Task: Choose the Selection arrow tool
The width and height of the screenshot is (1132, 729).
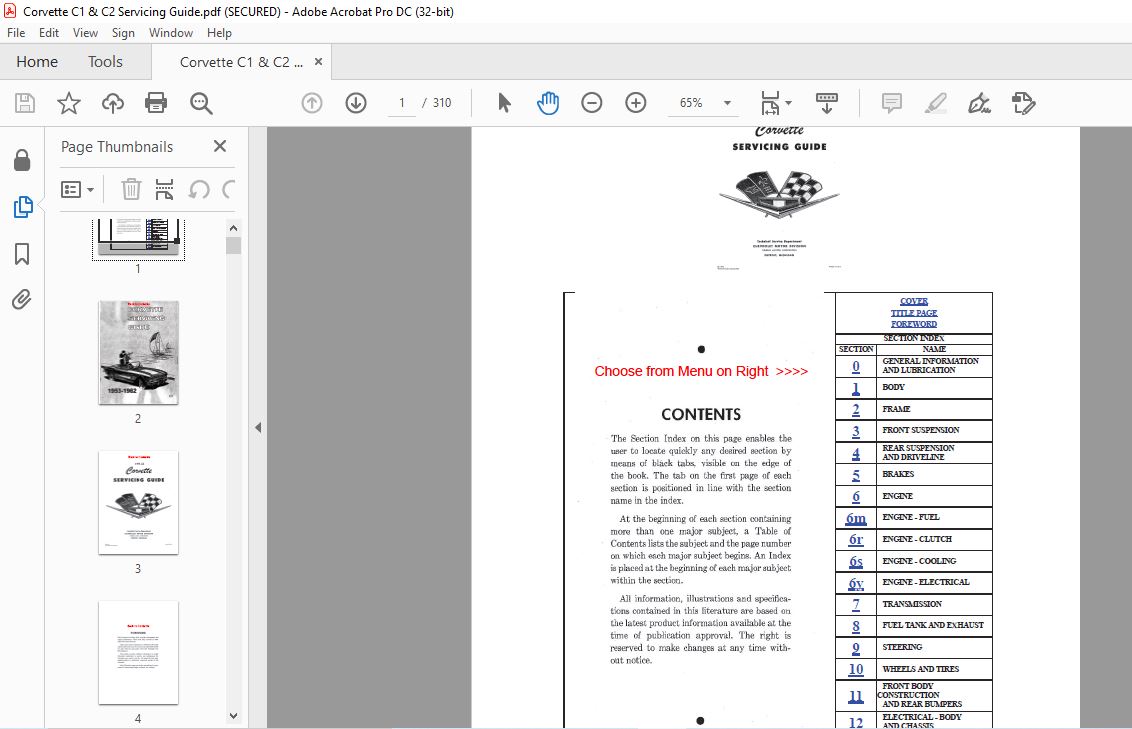Action: coord(504,103)
